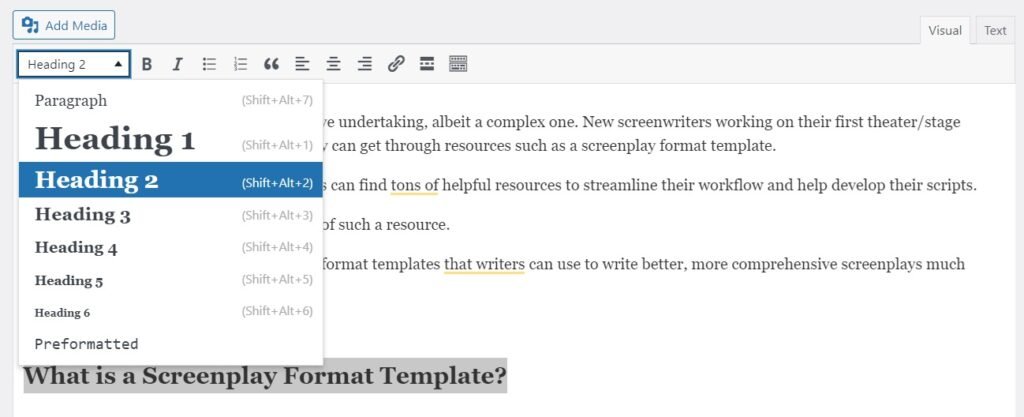Click the underlined words 'tons of'
The width and height of the screenshot is (1024, 417).
point(414,185)
